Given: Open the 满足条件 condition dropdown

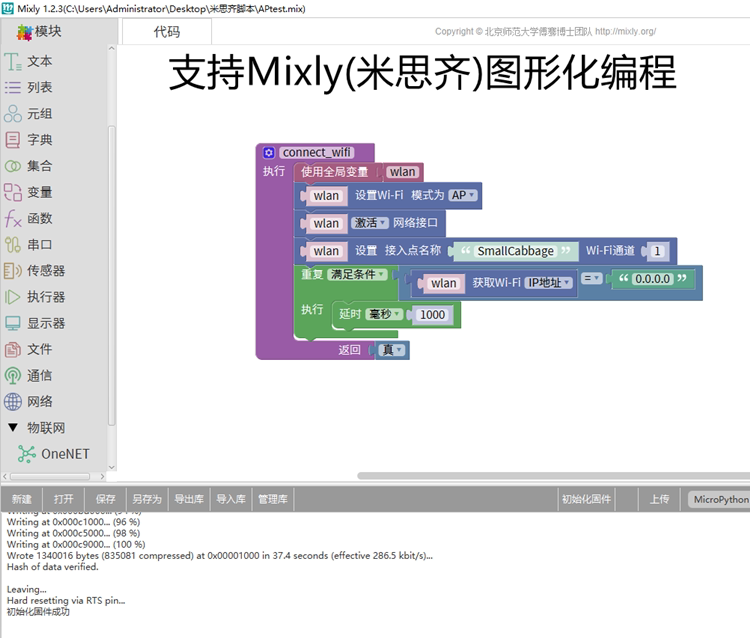Looking at the screenshot, I should click(x=357, y=274).
